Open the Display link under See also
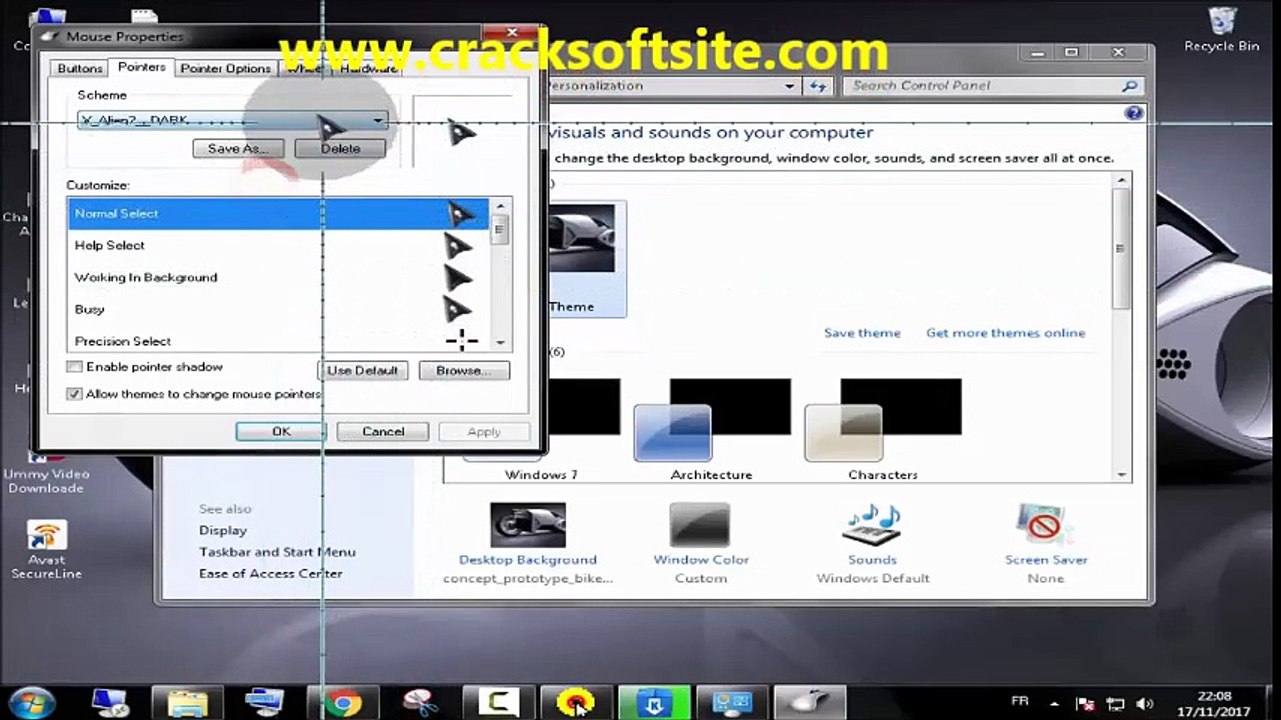 coord(222,530)
